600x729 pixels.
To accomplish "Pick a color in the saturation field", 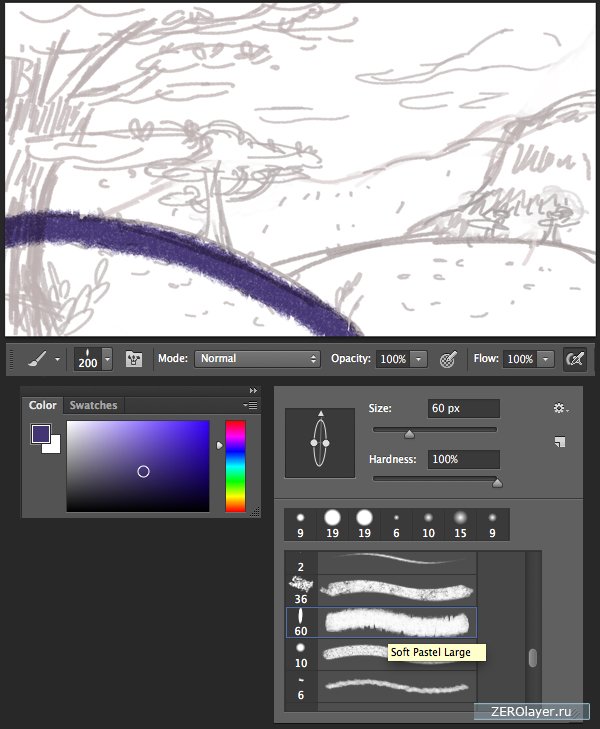I will pyautogui.click(x=138, y=466).
